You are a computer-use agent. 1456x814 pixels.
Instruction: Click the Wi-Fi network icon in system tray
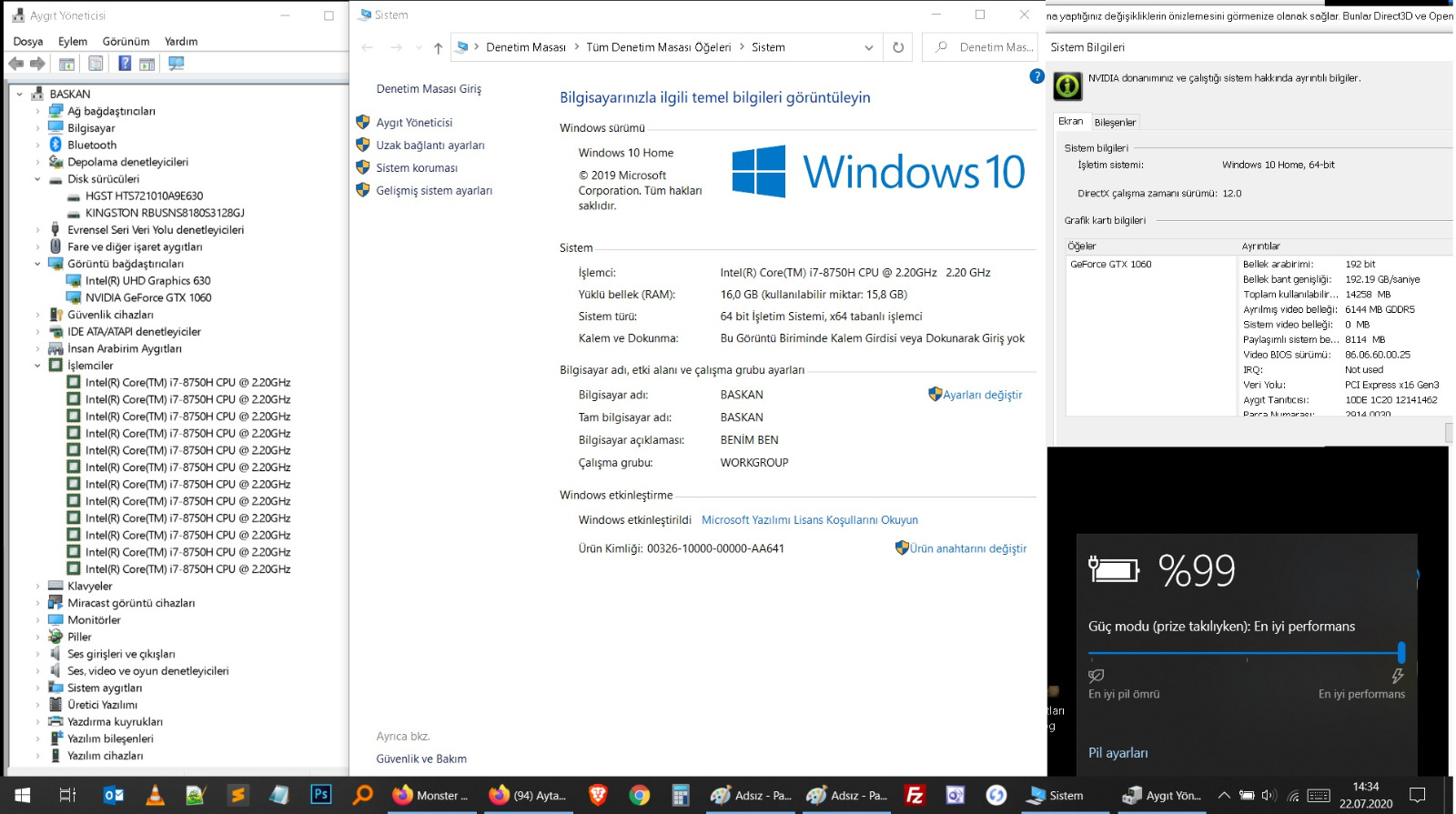click(1293, 796)
